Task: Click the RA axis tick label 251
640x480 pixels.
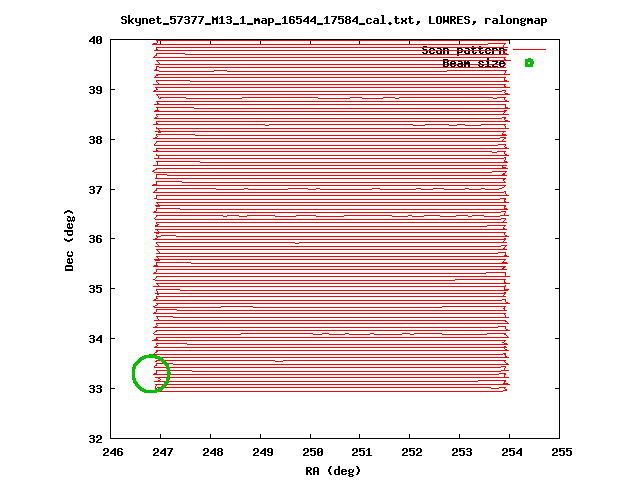Action: [x=362, y=452]
